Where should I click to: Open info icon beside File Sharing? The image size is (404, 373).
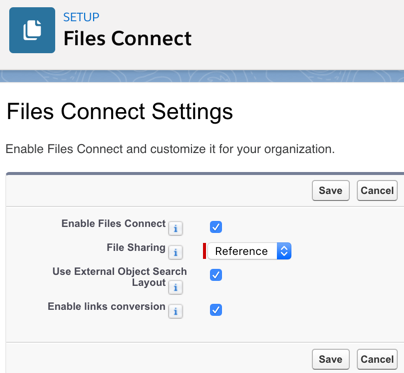tap(175, 252)
